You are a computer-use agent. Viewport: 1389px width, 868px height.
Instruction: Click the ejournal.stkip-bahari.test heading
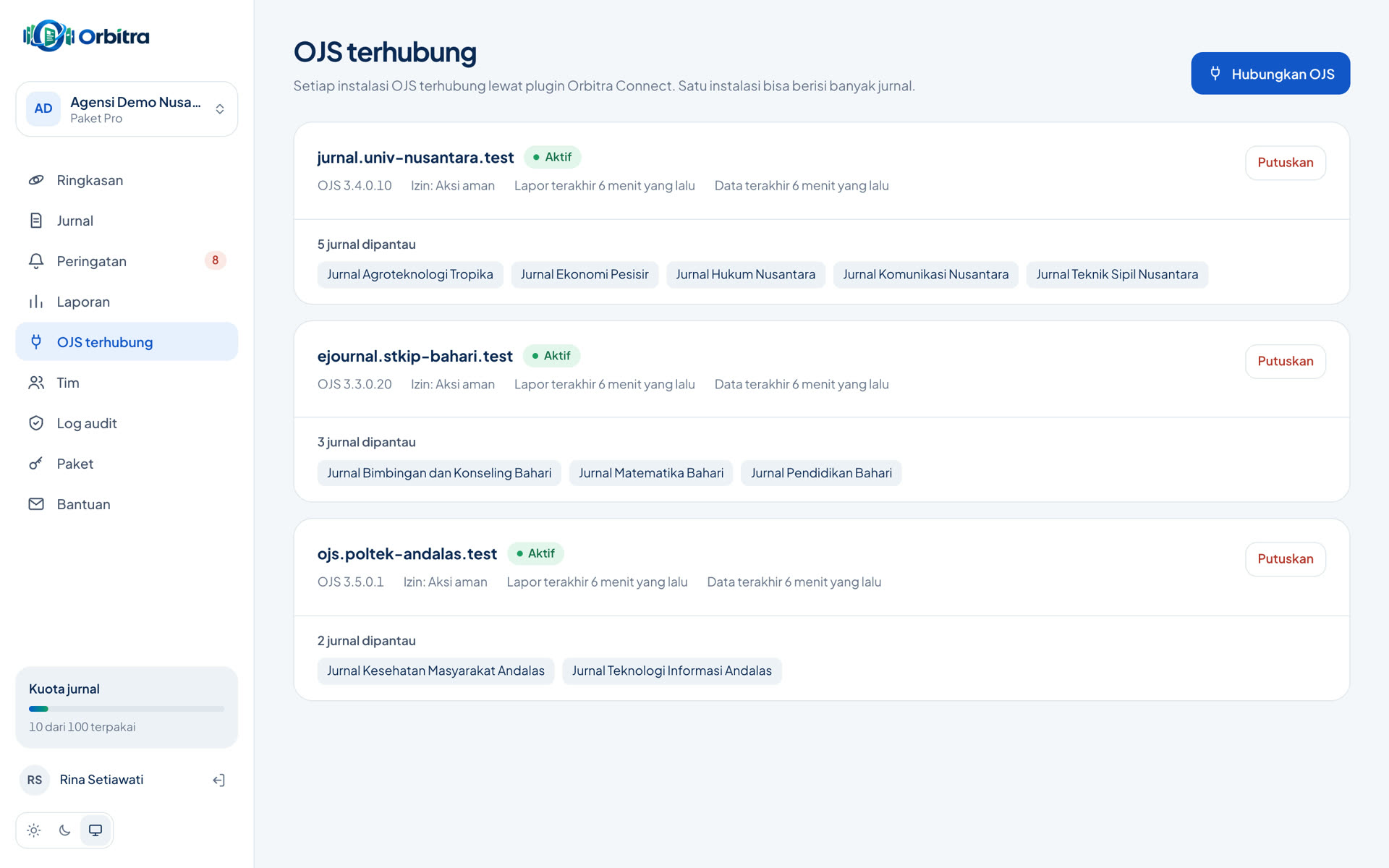pyautogui.click(x=415, y=357)
